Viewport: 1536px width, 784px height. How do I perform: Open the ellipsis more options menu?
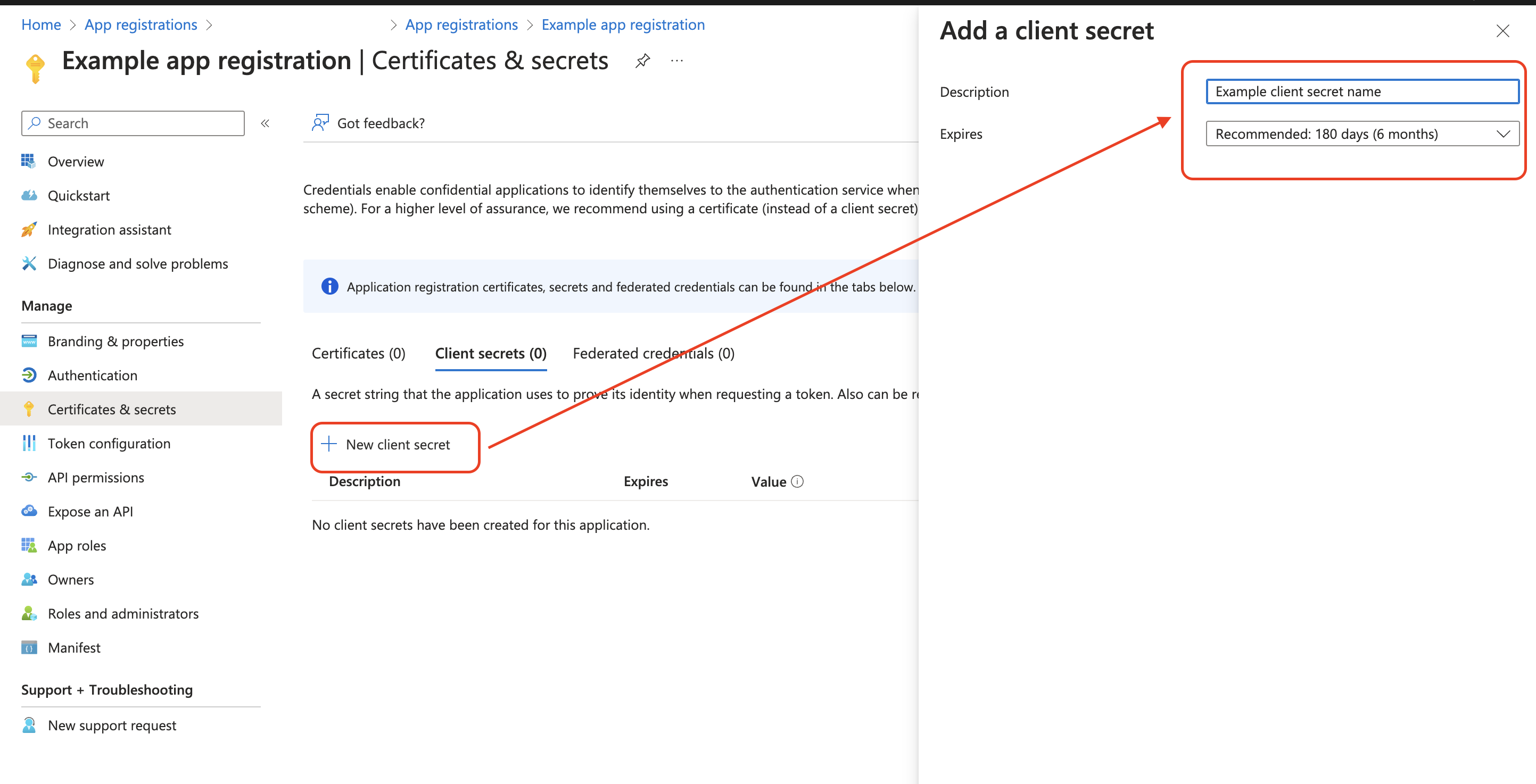click(x=677, y=61)
